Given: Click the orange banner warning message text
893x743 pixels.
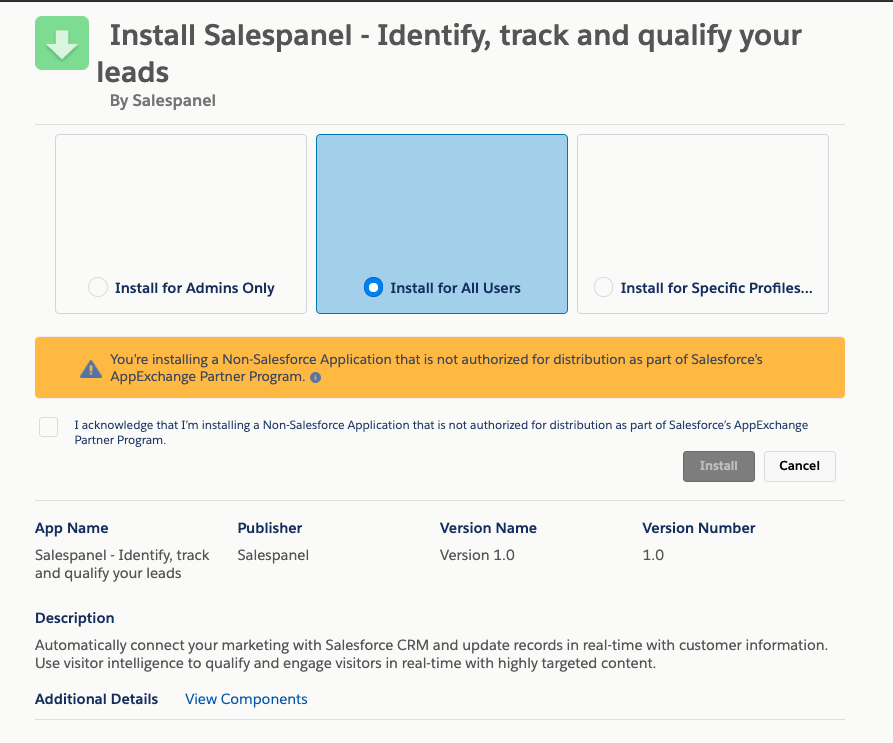Looking at the screenshot, I should click(x=436, y=368).
